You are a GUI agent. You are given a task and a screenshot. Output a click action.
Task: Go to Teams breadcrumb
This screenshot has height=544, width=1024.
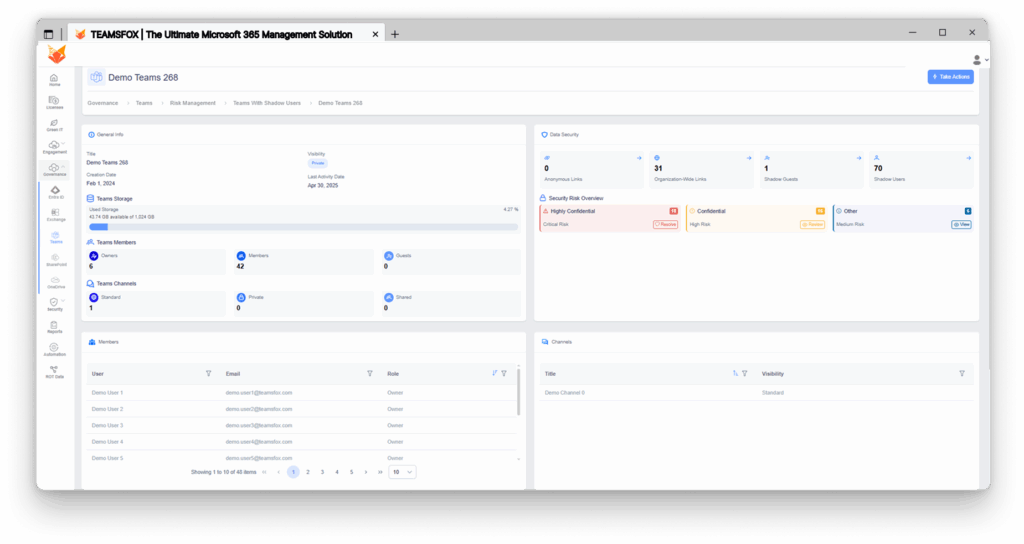144,103
